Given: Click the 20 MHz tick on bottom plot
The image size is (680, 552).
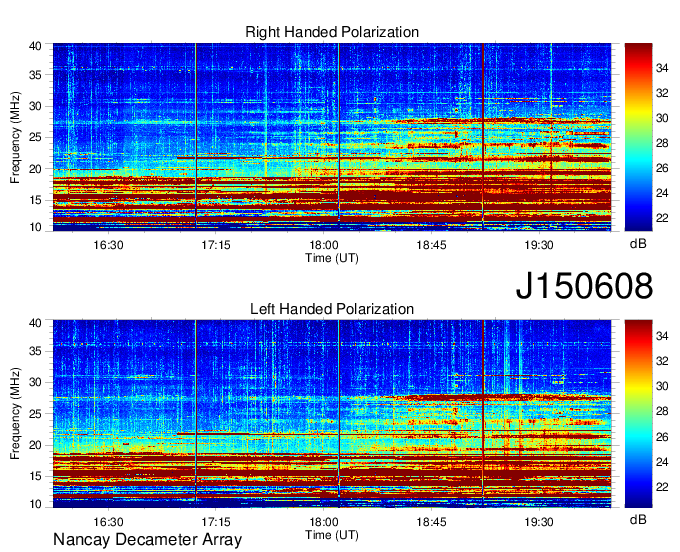Looking at the screenshot, I should coord(35,445).
